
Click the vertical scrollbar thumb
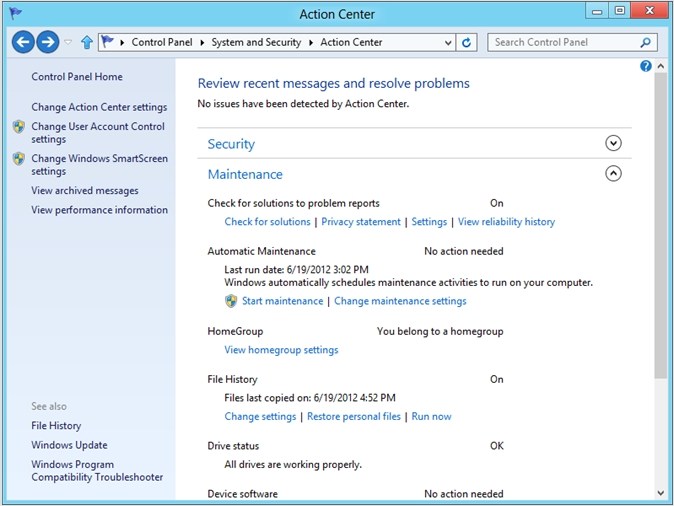(661, 226)
